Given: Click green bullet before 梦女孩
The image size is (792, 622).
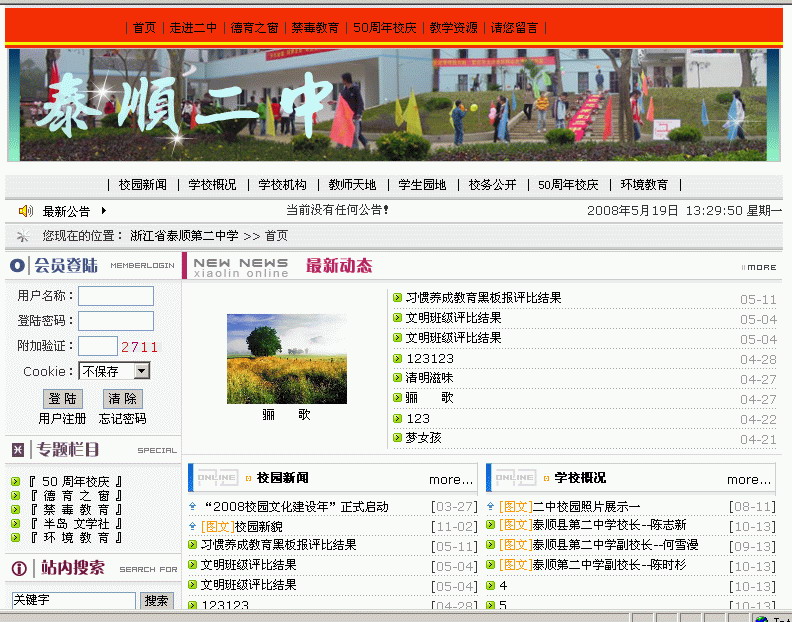Looking at the screenshot, I should click(x=398, y=438).
